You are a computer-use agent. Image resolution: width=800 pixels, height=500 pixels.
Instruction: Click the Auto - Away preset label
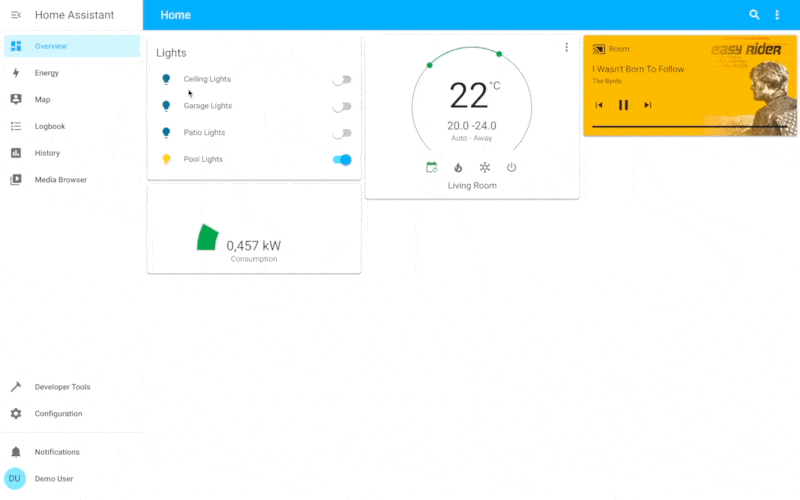point(471,138)
